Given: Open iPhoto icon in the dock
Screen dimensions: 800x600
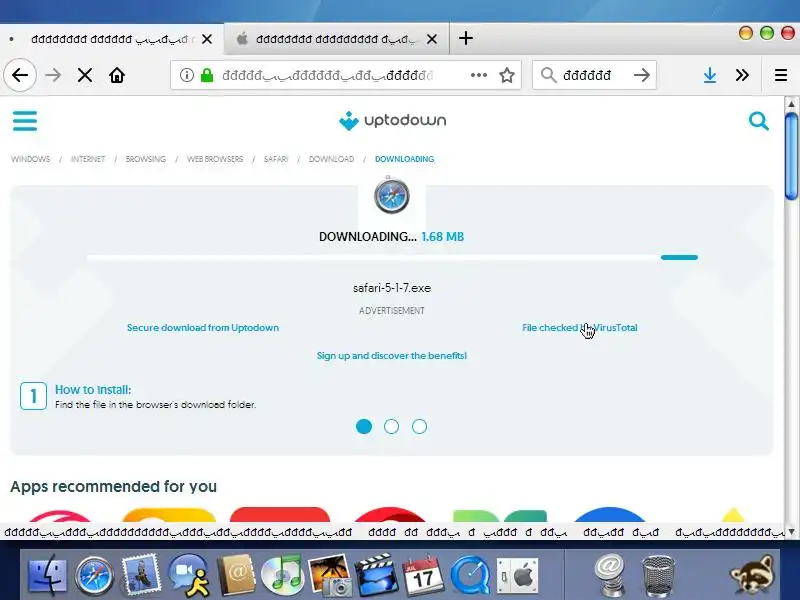Looking at the screenshot, I should coord(329,575).
